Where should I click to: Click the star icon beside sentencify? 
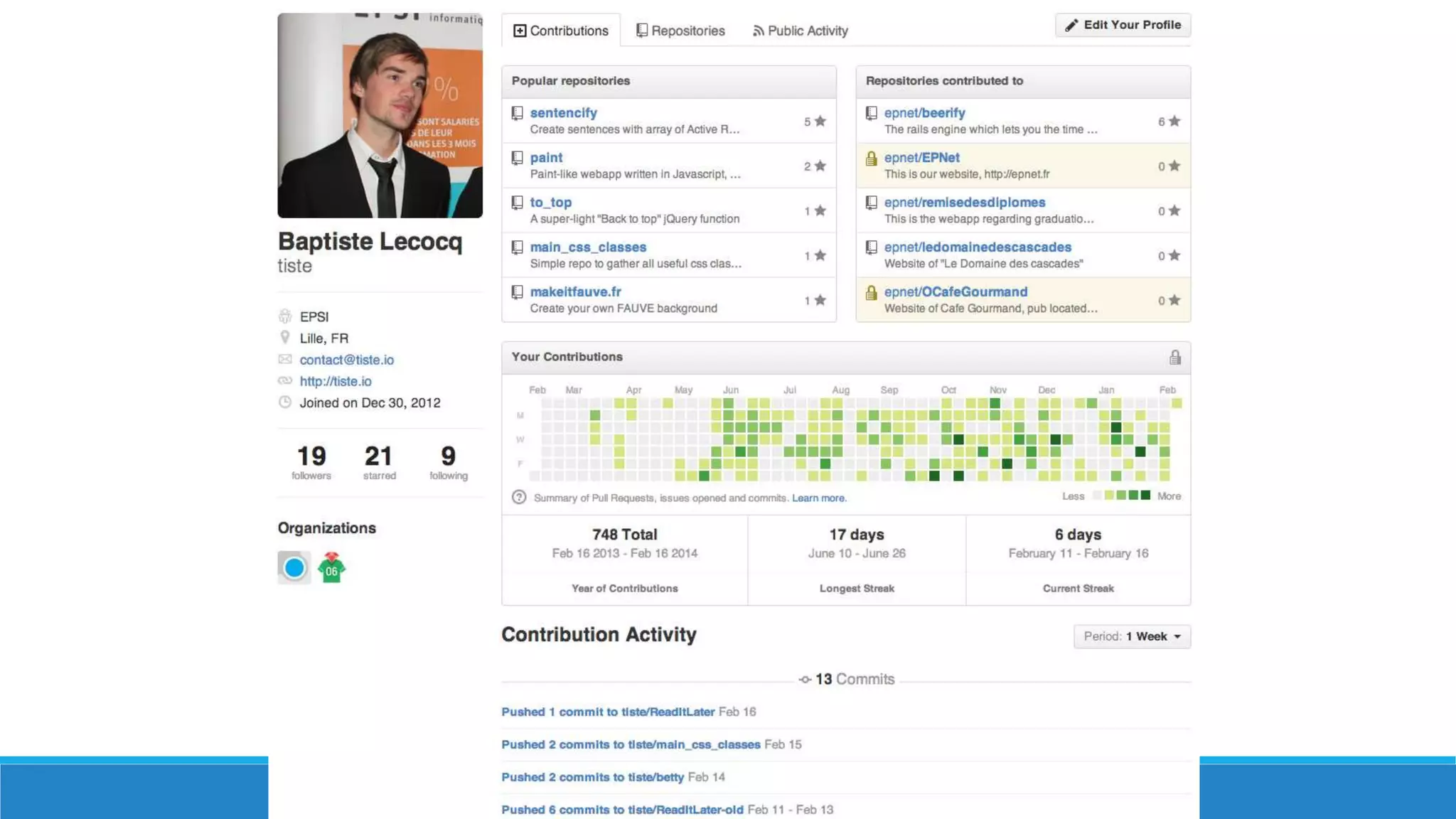820,122
